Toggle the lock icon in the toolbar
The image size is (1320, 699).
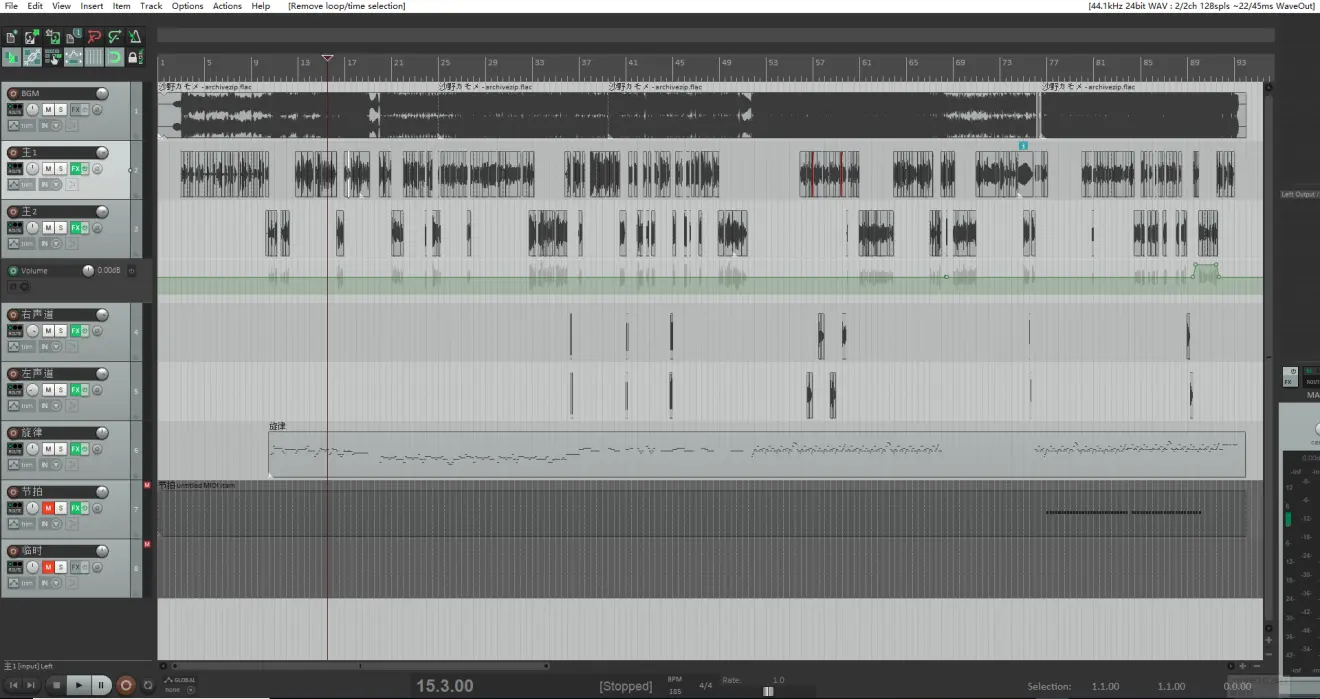pos(134,58)
